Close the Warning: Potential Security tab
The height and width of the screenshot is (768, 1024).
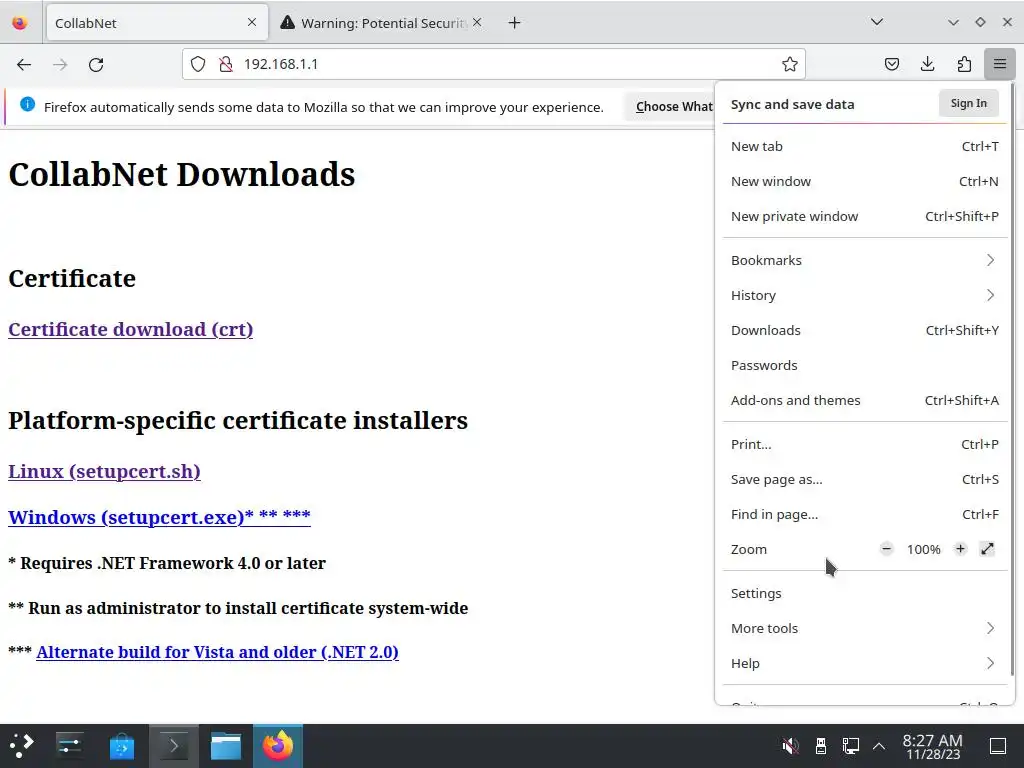click(477, 22)
